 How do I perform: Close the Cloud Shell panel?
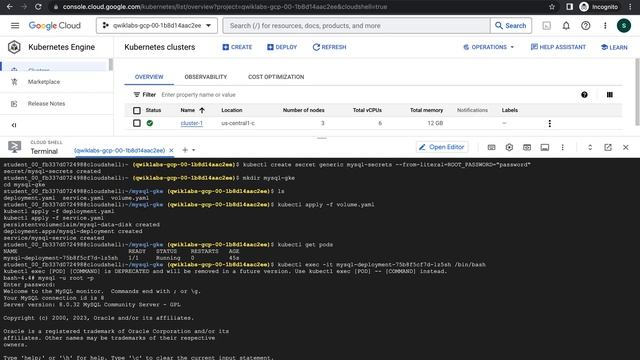[x=626, y=147]
